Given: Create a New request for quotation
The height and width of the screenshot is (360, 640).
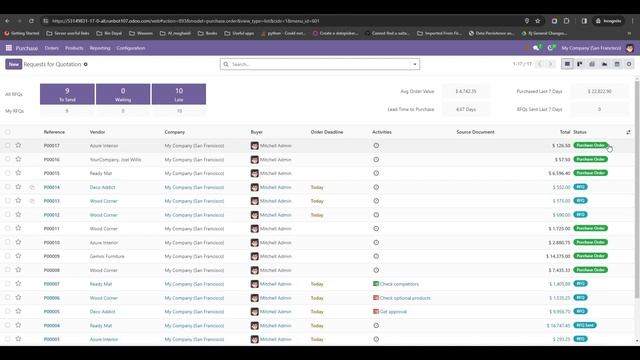Looking at the screenshot, I should tap(13, 64).
